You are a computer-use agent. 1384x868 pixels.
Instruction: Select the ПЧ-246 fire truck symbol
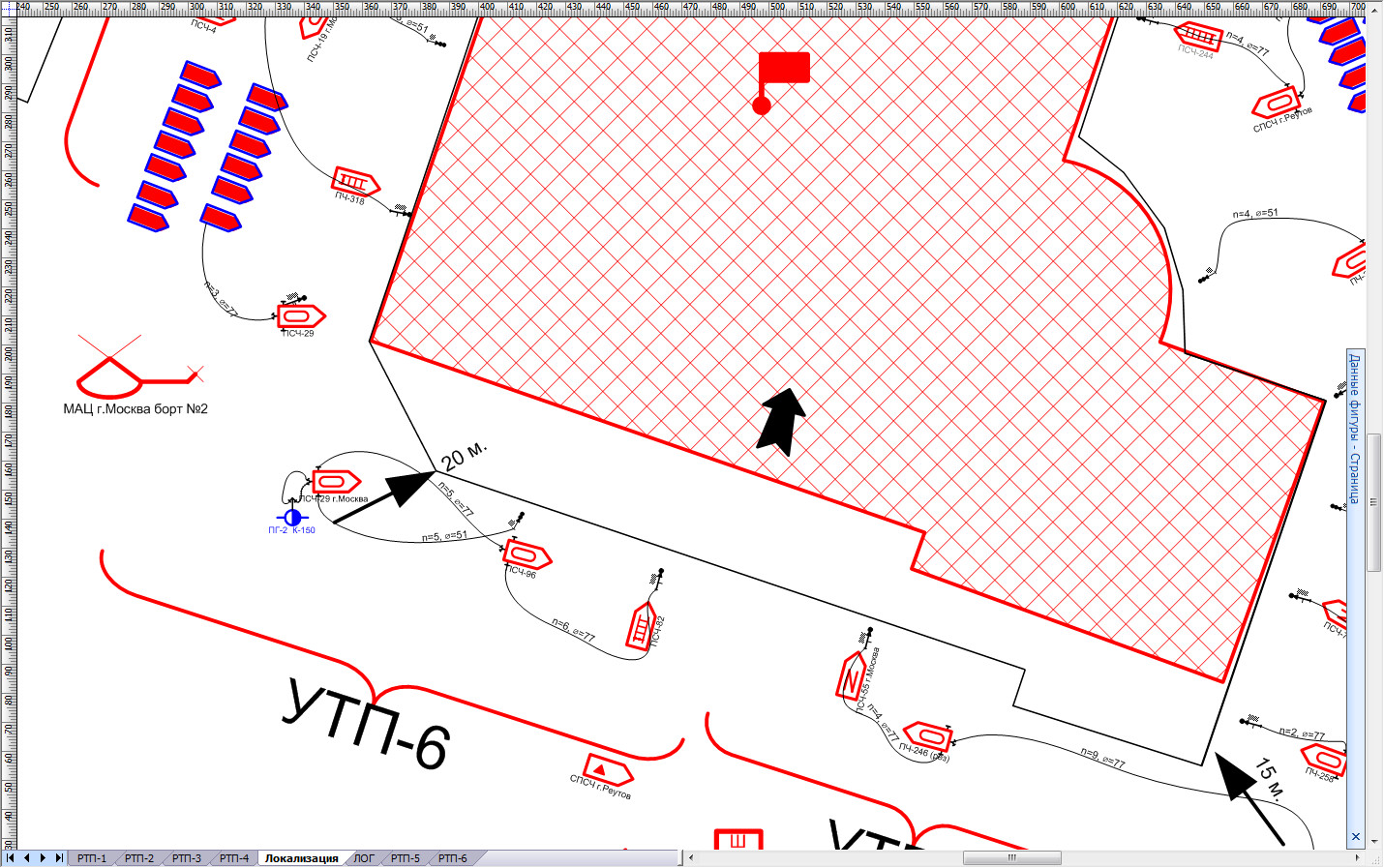point(927,736)
